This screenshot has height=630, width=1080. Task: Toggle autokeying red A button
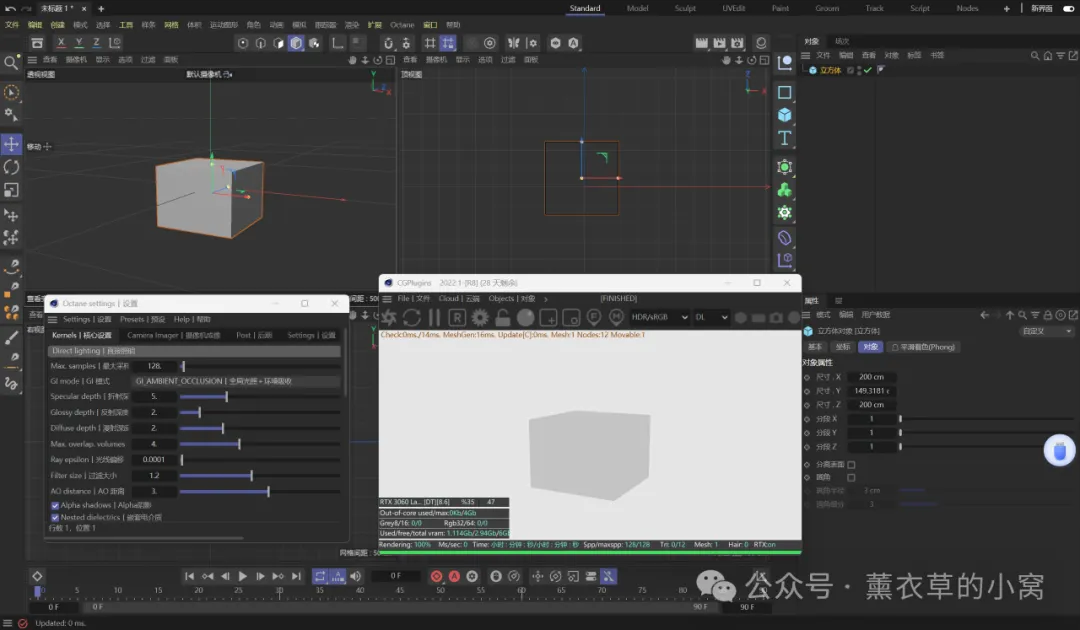455,576
